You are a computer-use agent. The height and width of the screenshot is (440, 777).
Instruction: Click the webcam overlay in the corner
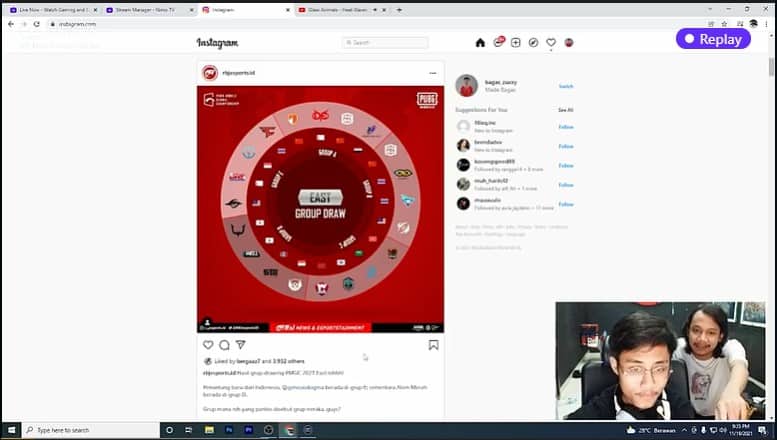pos(660,361)
